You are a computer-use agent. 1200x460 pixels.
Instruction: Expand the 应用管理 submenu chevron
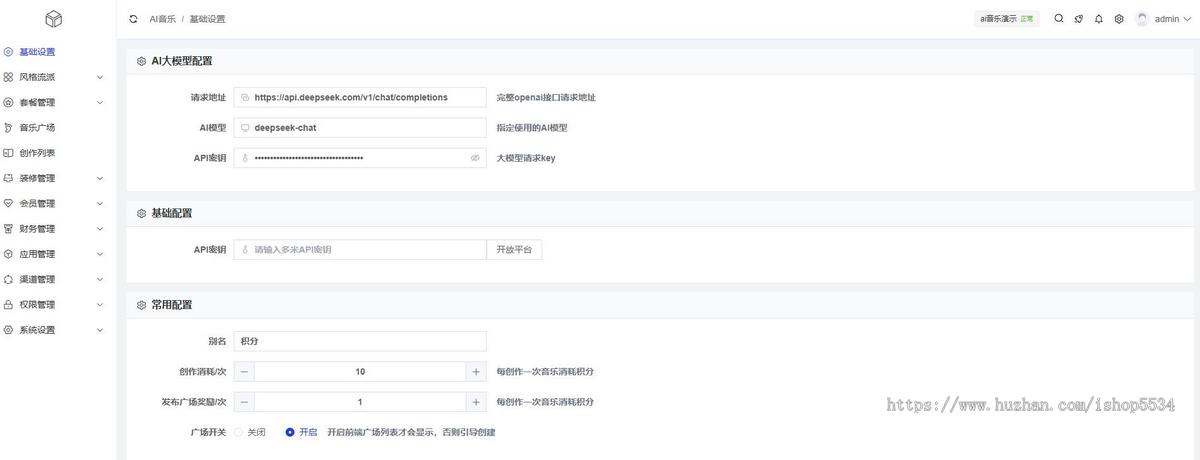coord(99,254)
